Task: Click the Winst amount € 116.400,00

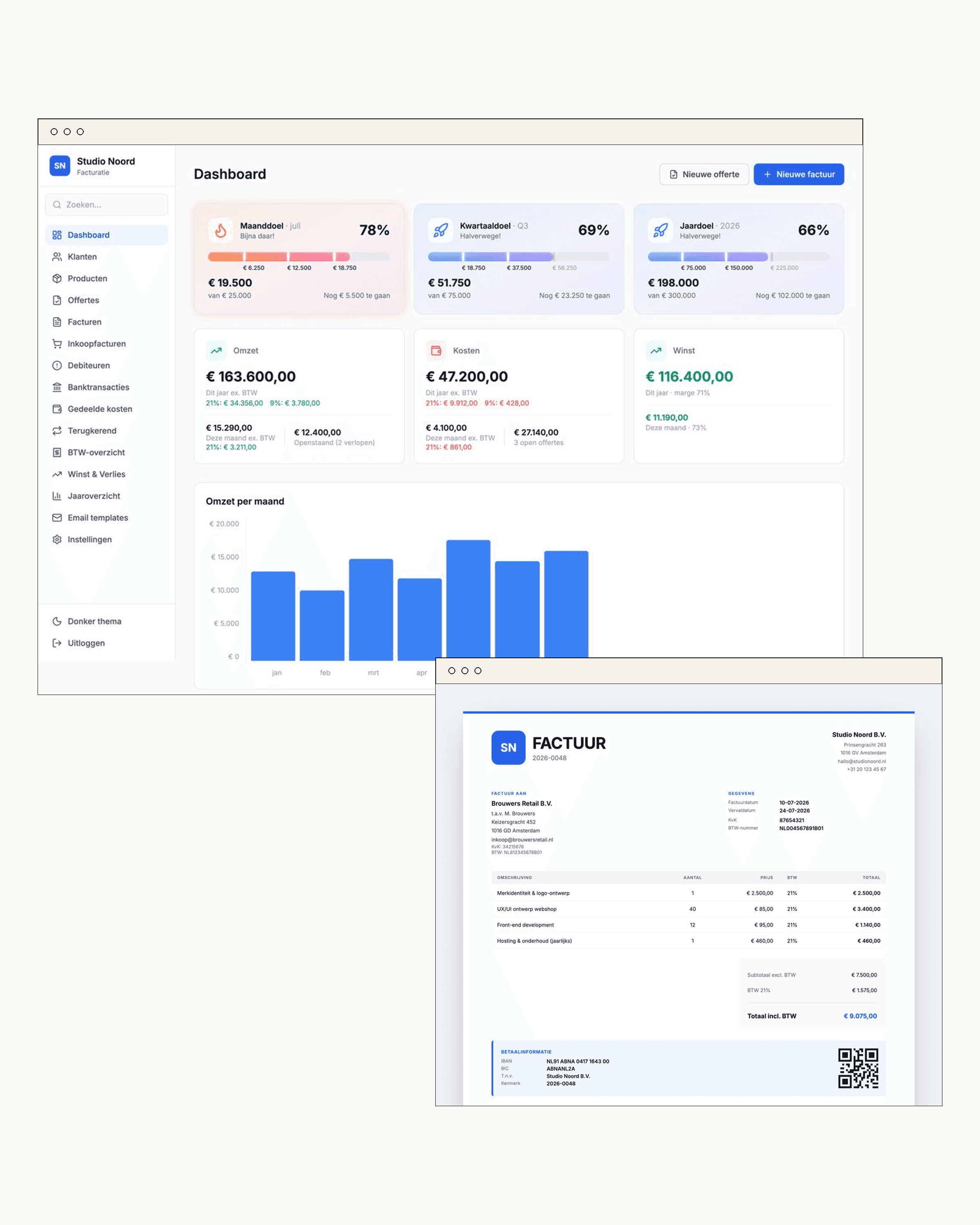Action: (x=689, y=377)
